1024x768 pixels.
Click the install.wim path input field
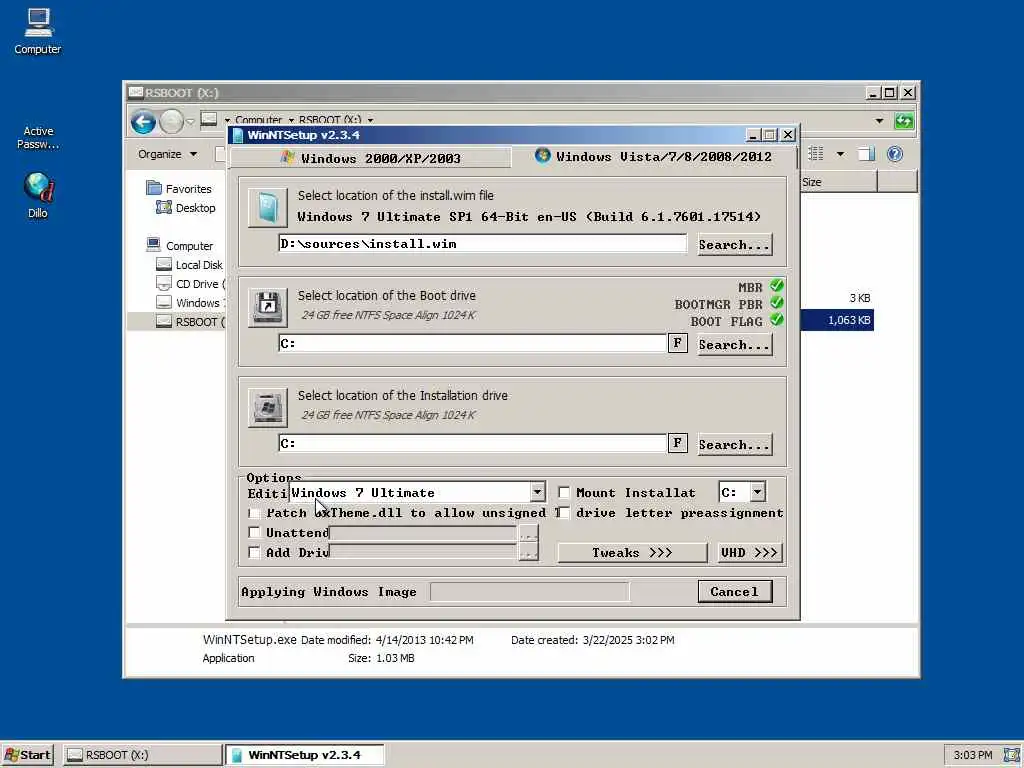(483, 244)
